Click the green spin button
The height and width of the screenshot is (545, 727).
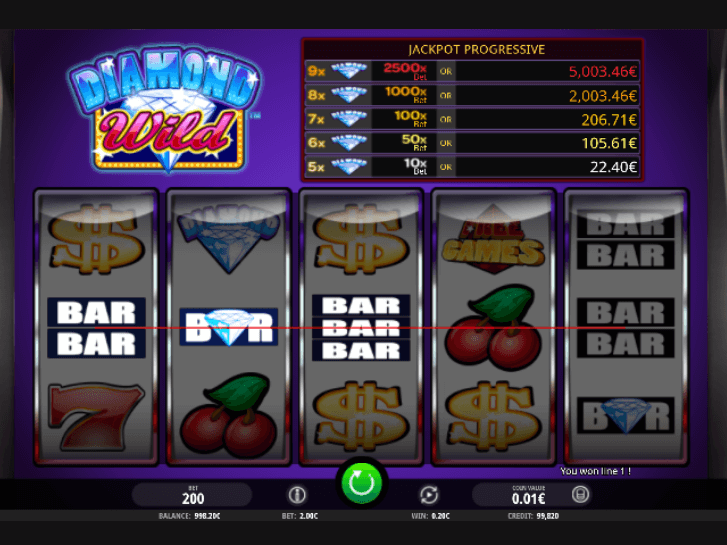(362, 483)
